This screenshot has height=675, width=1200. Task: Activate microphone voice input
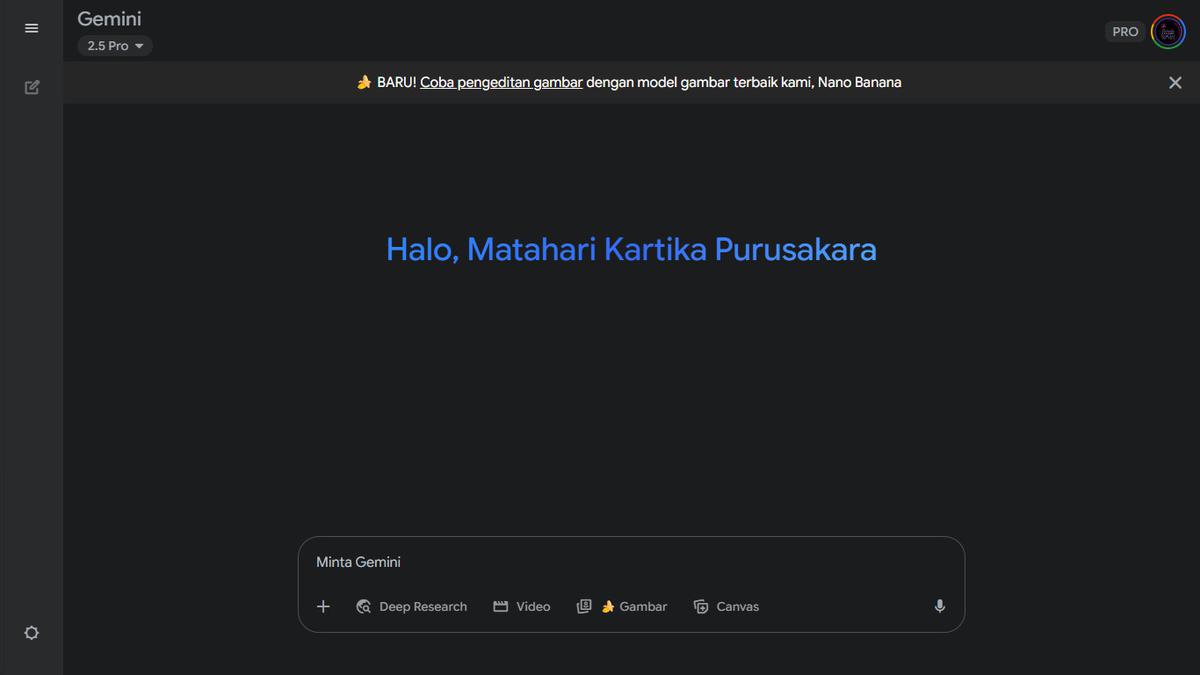click(x=939, y=606)
